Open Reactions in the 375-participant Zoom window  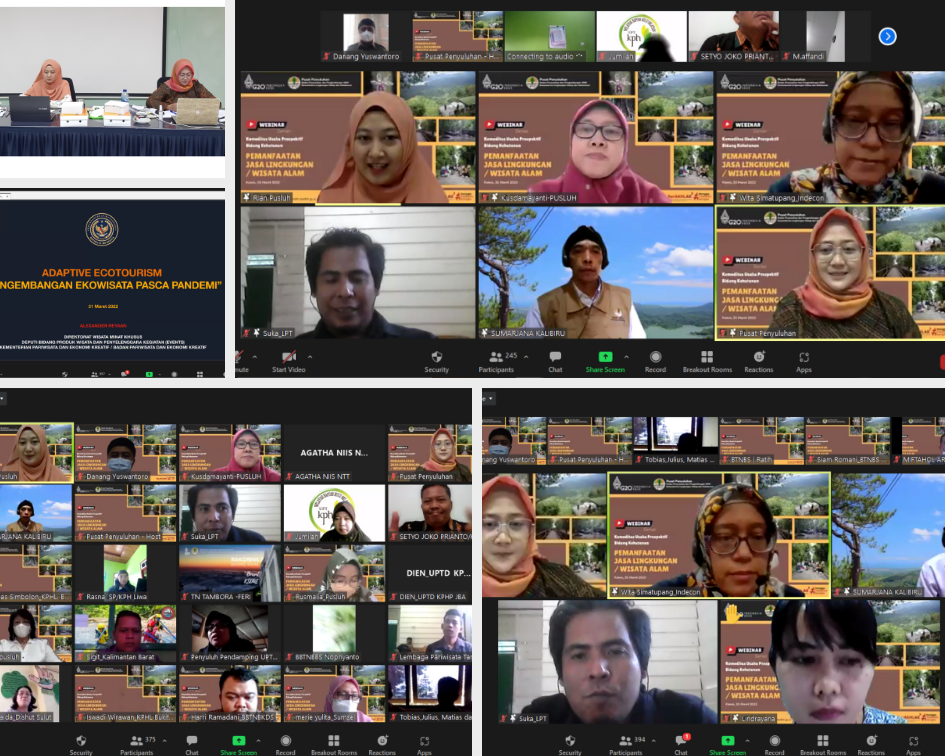pyautogui.click(x=382, y=745)
